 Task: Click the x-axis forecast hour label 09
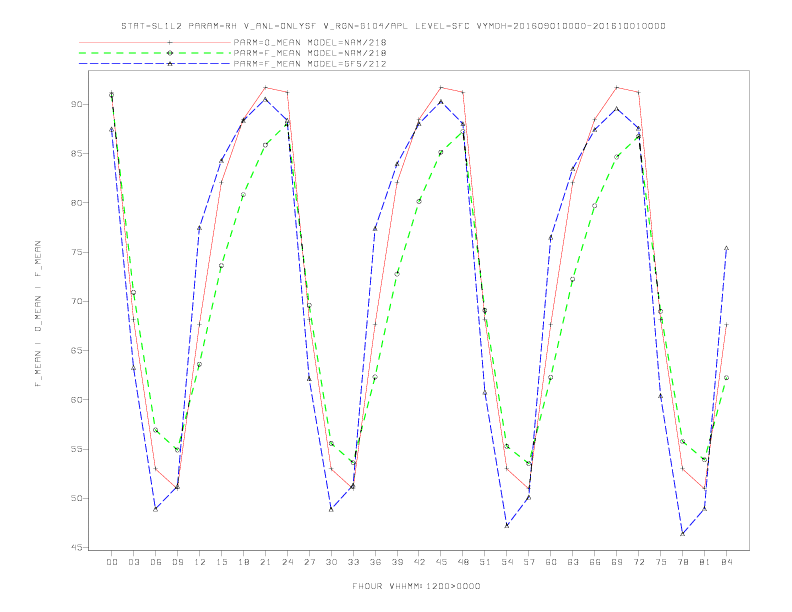177,562
